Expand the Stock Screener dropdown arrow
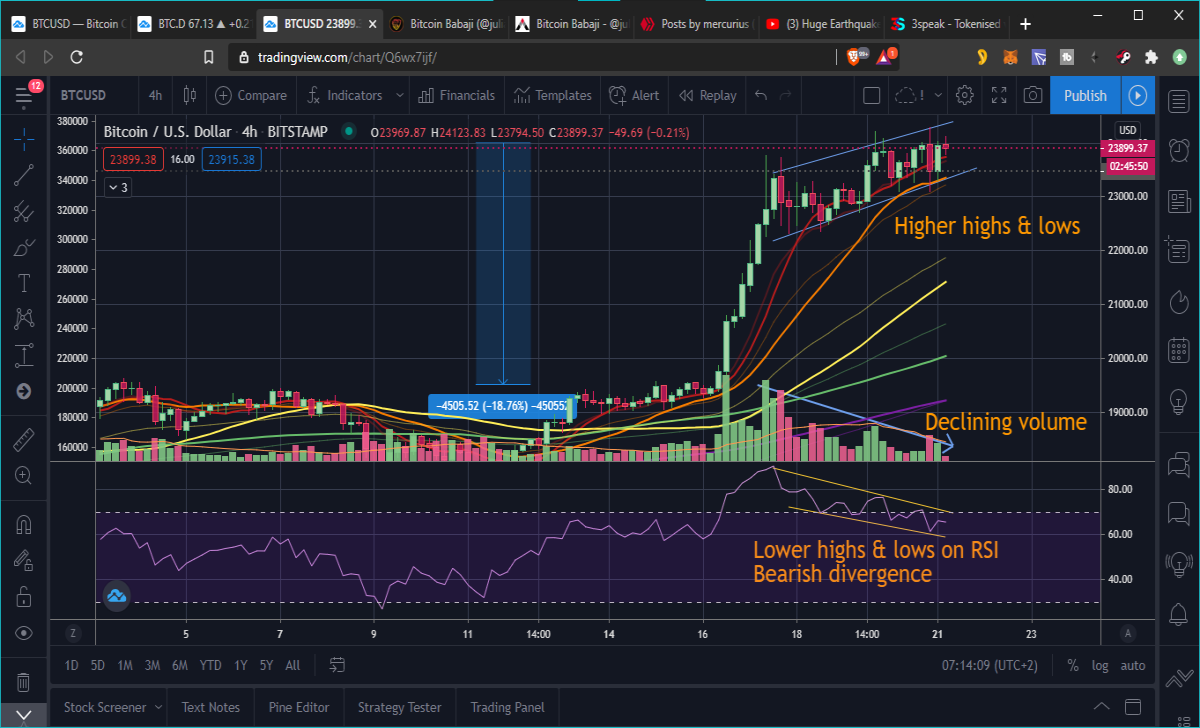1200x728 pixels. pyautogui.click(x=158, y=707)
